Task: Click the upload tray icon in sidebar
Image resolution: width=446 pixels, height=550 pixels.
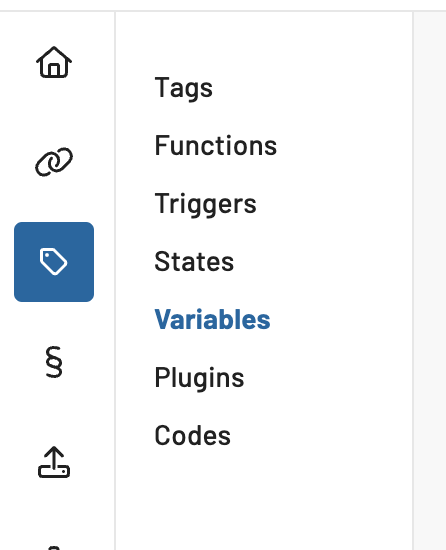Action: (x=54, y=462)
